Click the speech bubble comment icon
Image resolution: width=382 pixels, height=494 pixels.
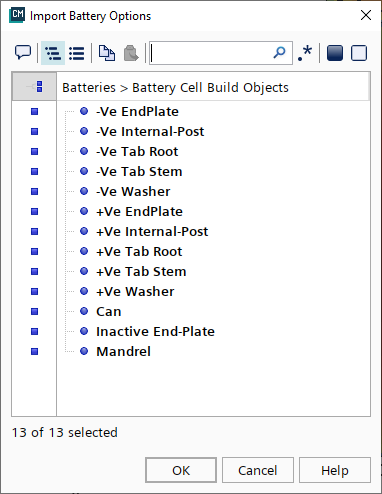click(x=23, y=53)
